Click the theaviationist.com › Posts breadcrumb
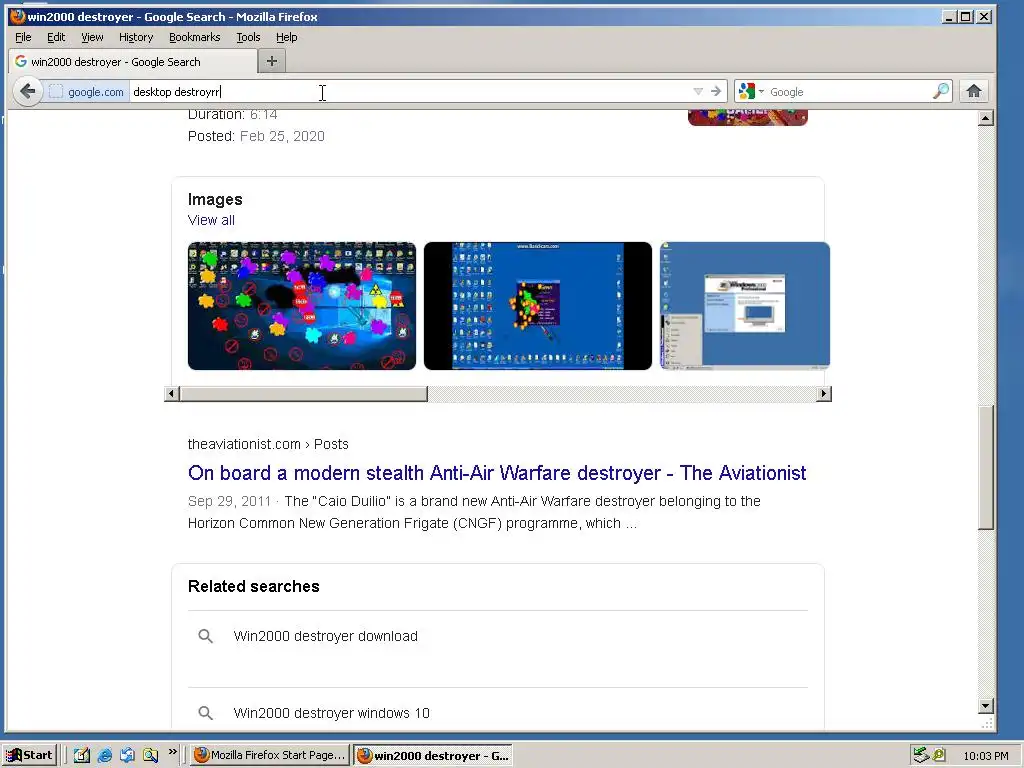The height and width of the screenshot is (768, 1024). tap(268, 444)
